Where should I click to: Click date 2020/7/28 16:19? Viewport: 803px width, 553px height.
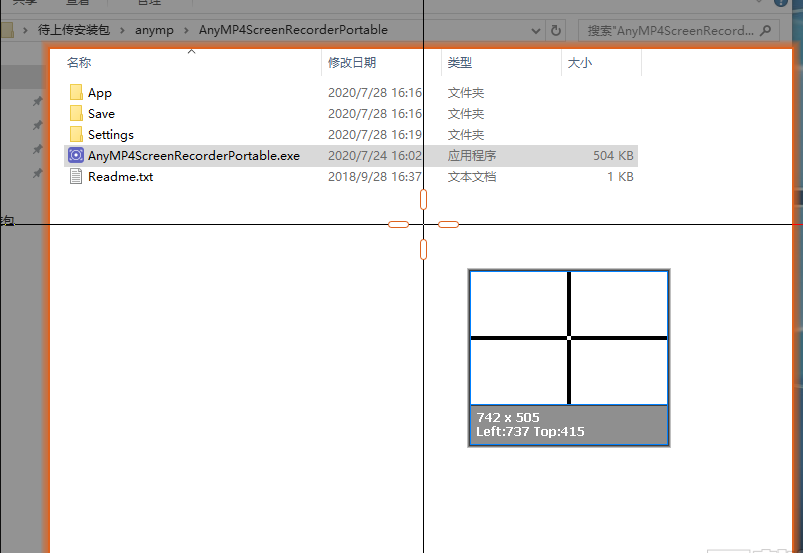[x=375, y=135]
